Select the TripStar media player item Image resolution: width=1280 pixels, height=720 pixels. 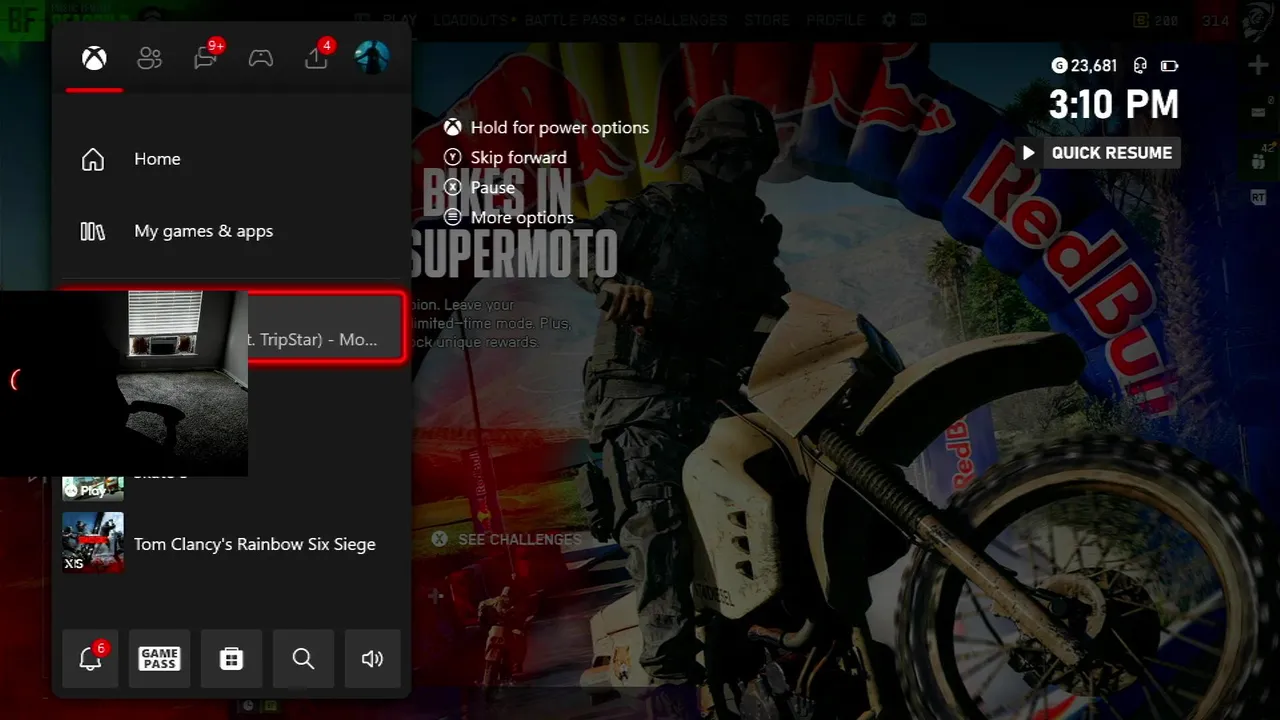pos(325,327)
